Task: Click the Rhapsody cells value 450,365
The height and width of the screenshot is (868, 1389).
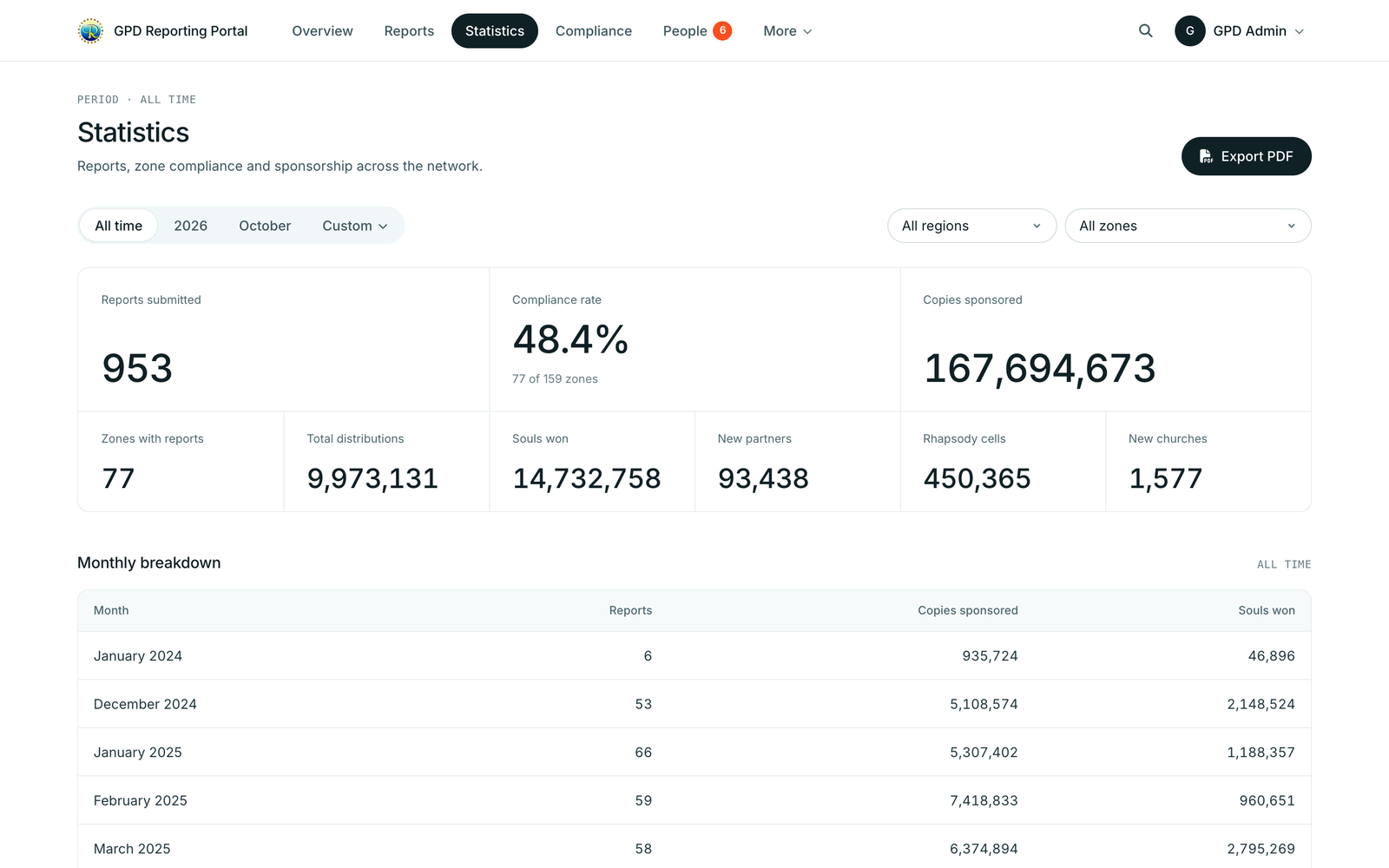Action: 977,478
